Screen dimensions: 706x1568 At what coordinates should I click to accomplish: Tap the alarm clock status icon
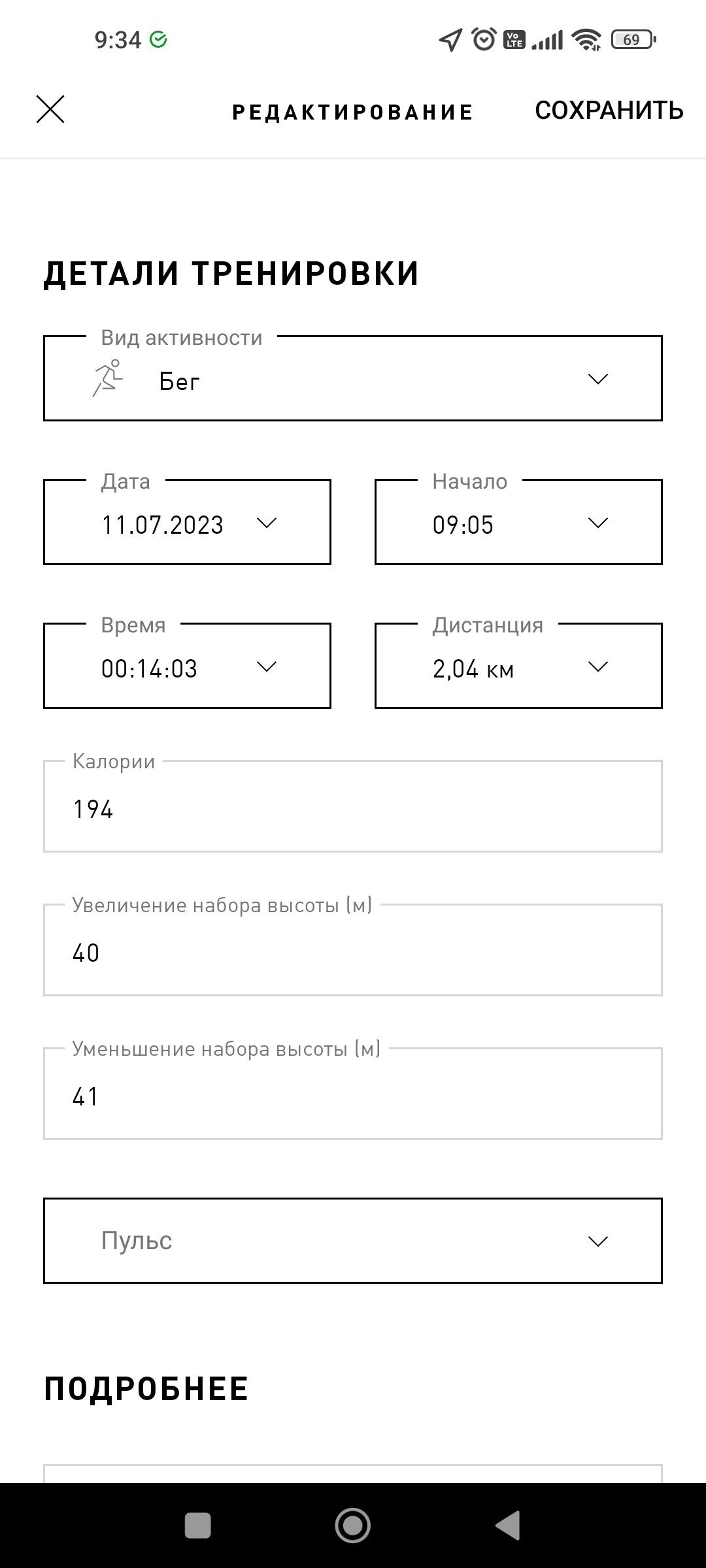(484, 39)
